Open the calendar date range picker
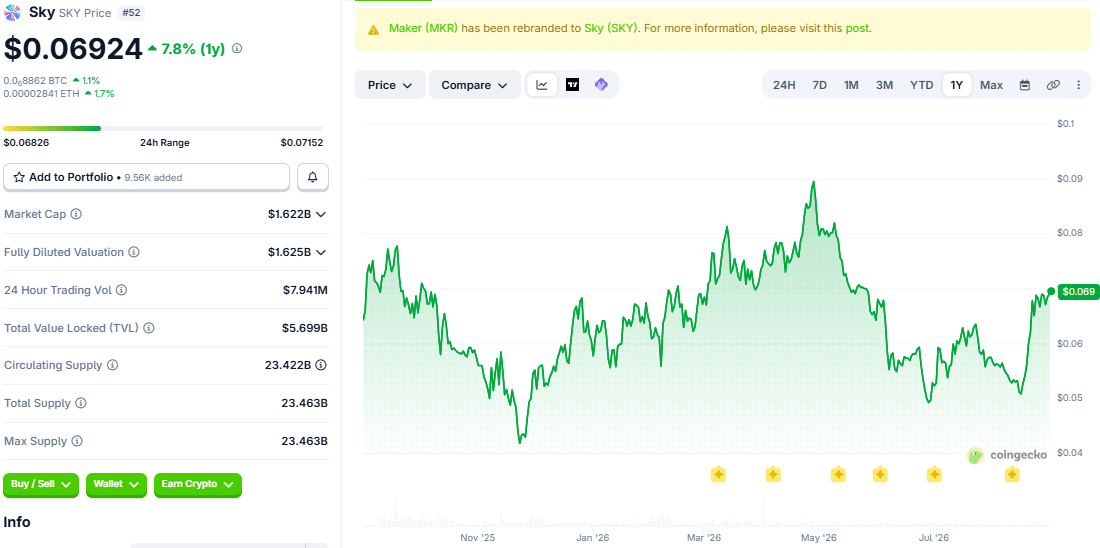Viewport: 1100px width, 548px height. tap(1025, 85)
